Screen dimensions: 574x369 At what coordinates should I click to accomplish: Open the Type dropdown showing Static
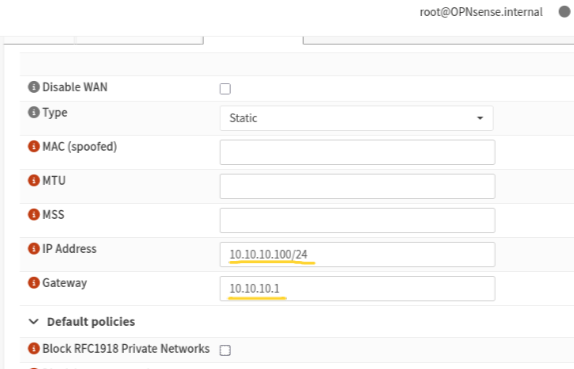pos(357,118)
